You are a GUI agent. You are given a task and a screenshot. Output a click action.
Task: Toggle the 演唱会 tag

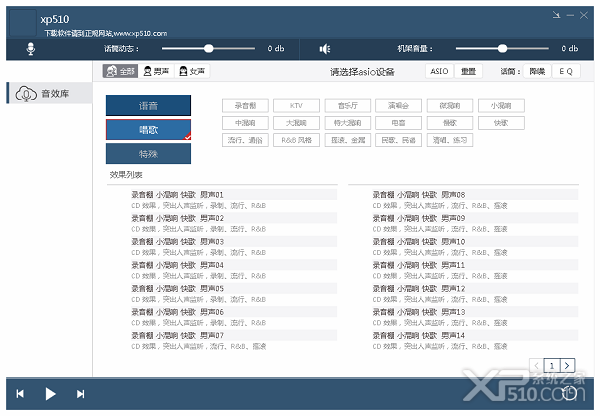point(398,106)
